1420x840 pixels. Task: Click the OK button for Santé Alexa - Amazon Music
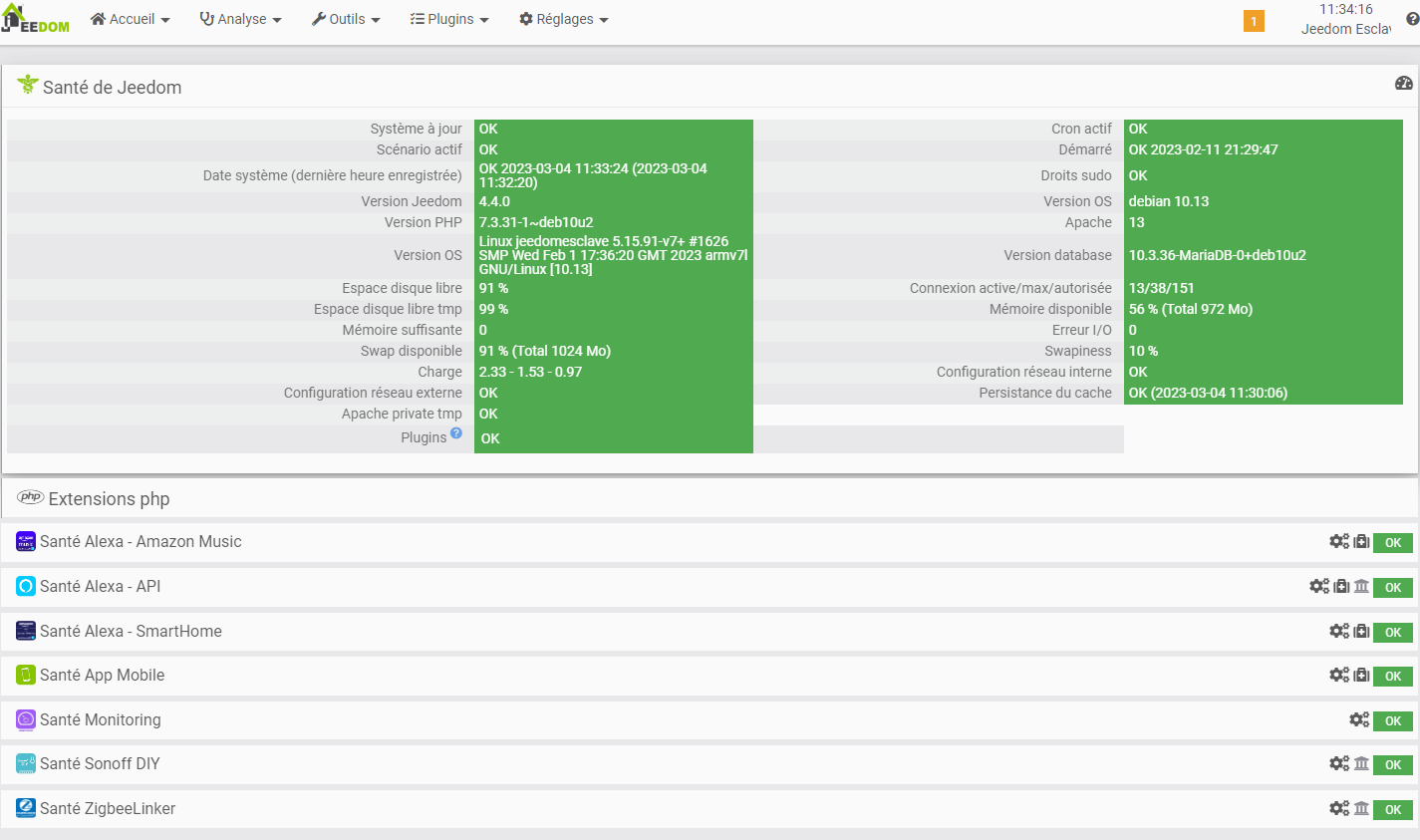coord(1391,543)
